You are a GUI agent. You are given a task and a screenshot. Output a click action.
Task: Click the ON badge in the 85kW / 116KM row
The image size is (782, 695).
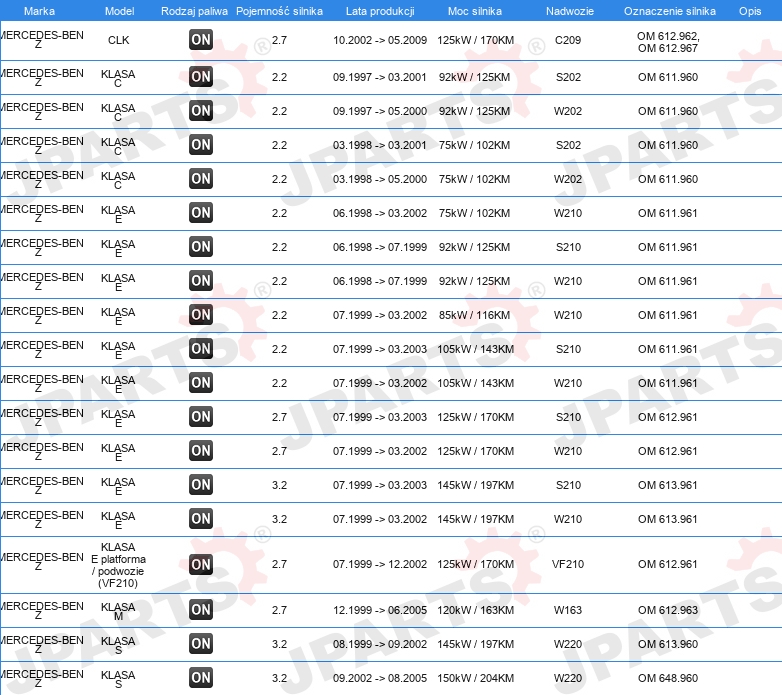(x=201, y=315)
